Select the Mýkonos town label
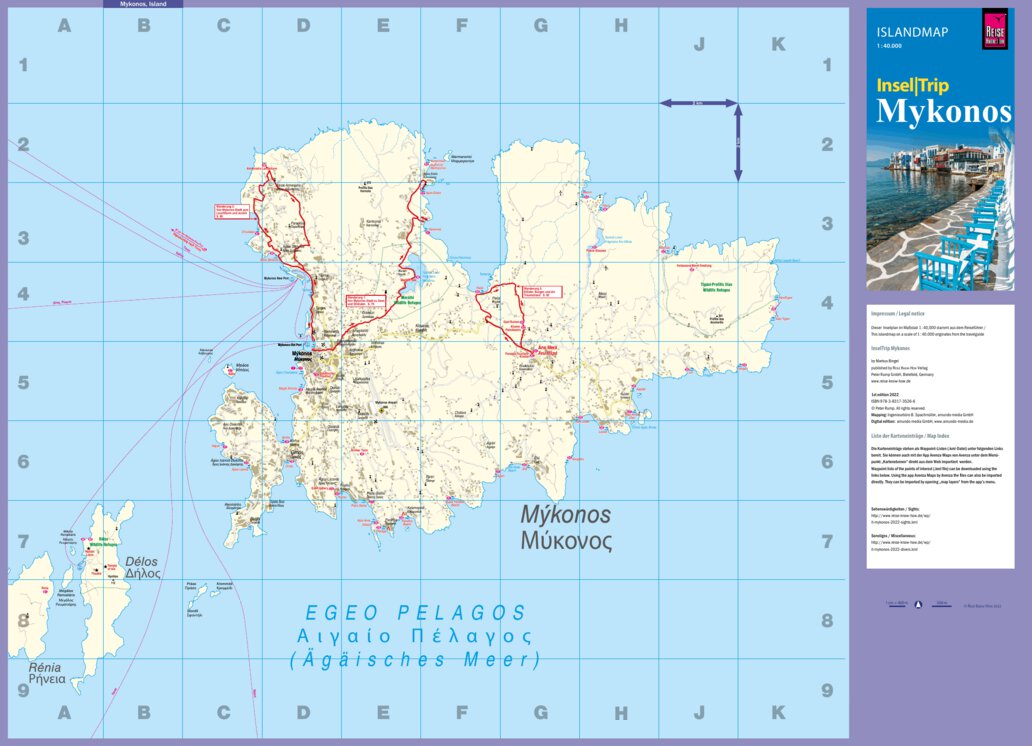The width and height of the screenshot is (1032, 746). tap(304, 356)
